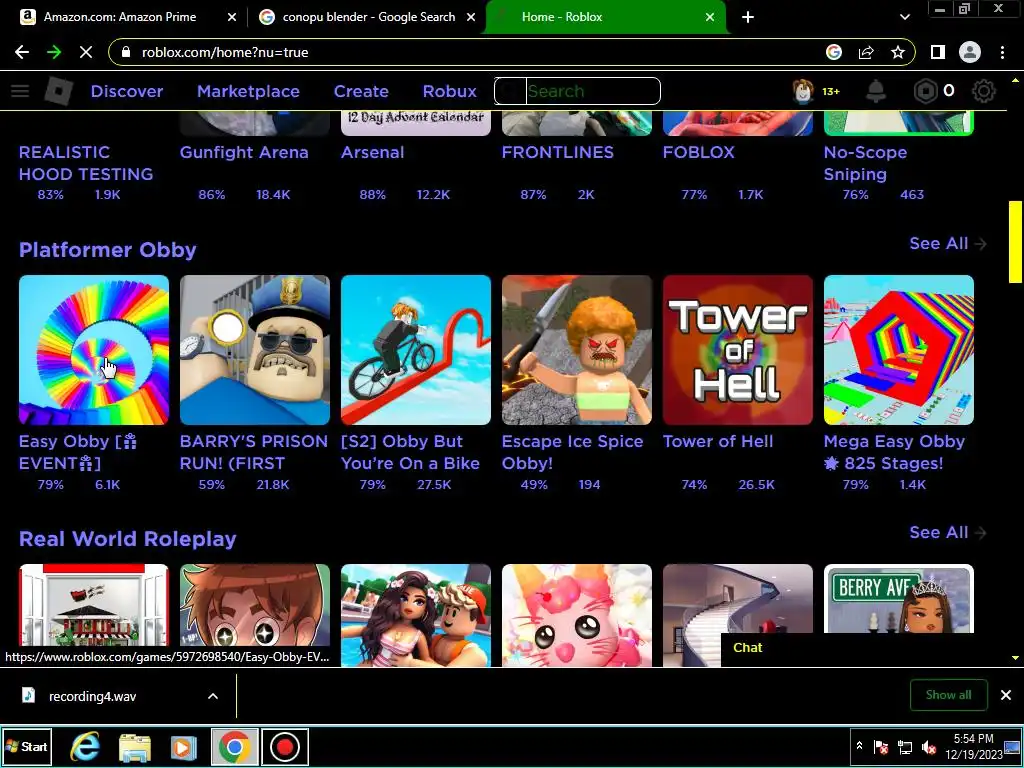The image size is (1024, 768).
Task: Click the FRONTLINES game title
Action: pos(558,153)
